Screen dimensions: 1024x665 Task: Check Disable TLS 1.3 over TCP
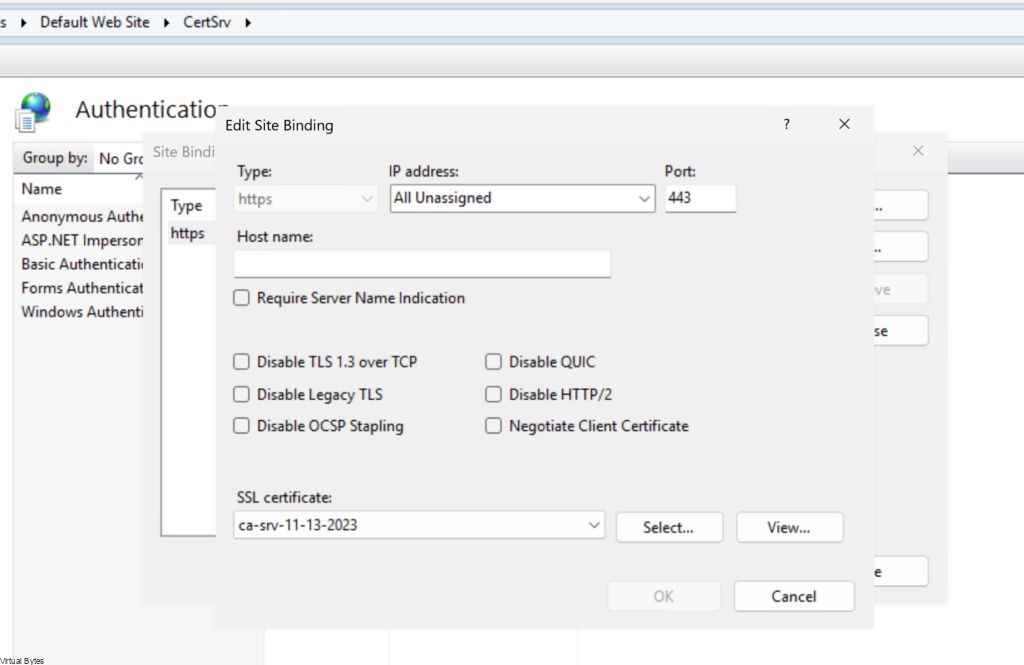(241, 362)
